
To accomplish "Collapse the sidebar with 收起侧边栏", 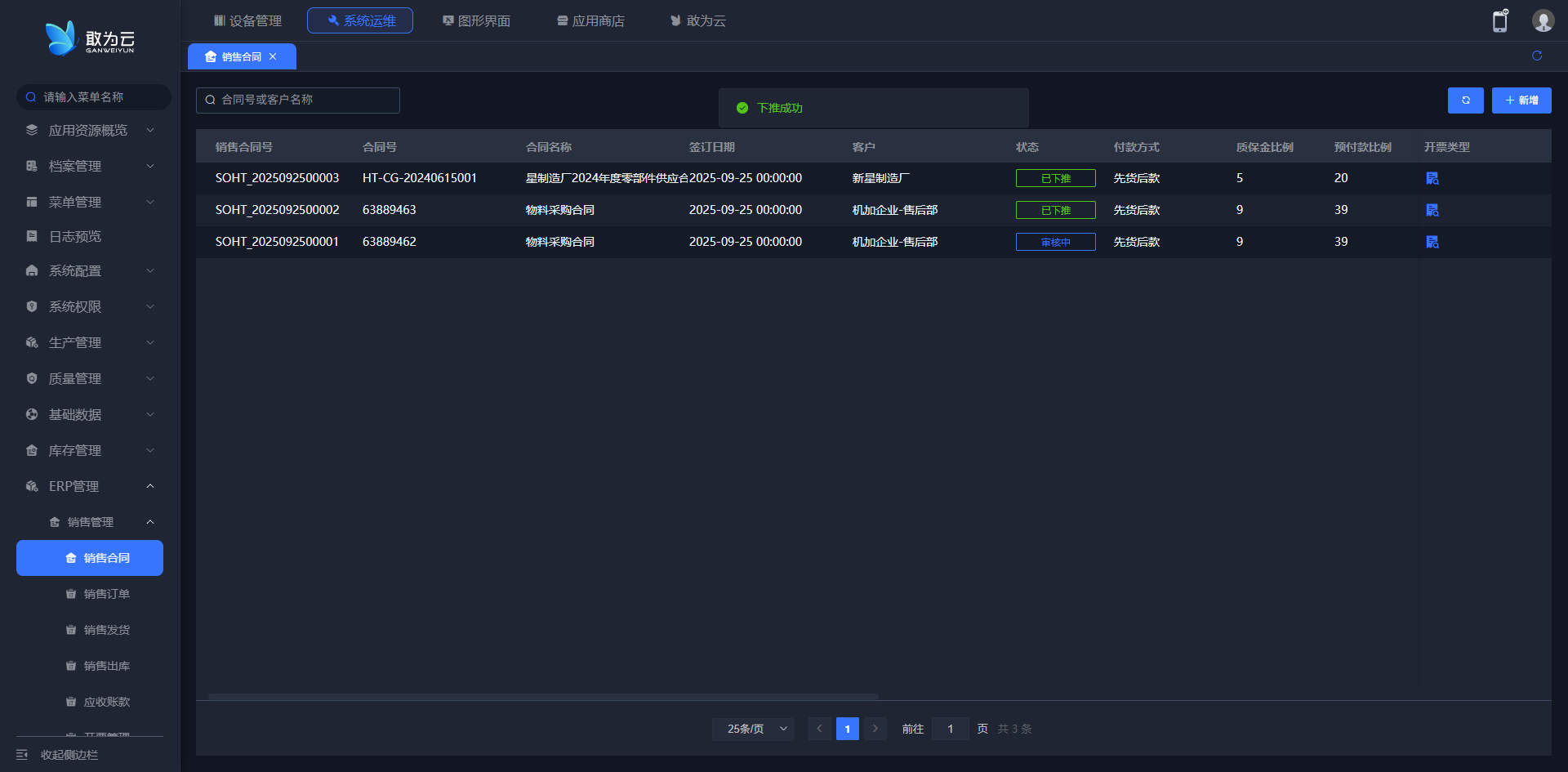I will click(x=69, y=755).
